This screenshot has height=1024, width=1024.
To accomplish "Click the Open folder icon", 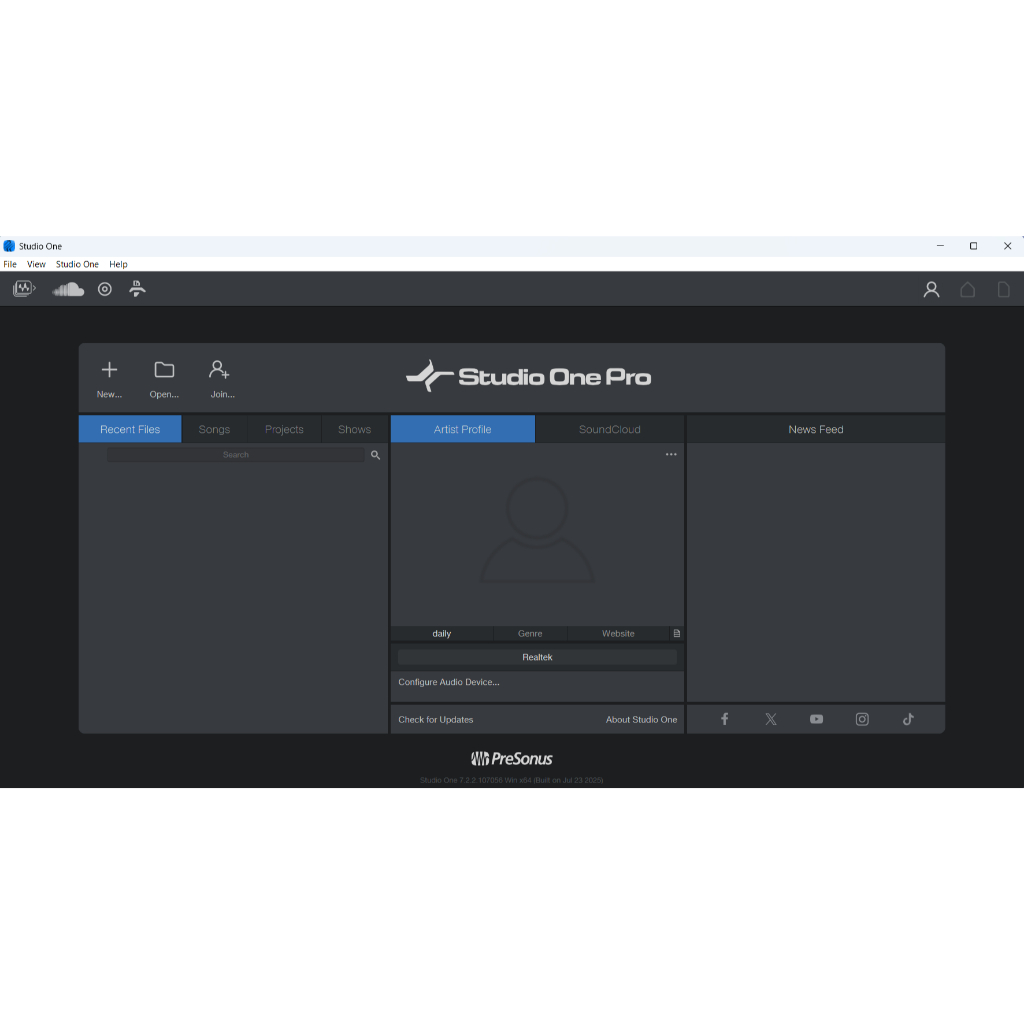I will (x=164, y=370).
